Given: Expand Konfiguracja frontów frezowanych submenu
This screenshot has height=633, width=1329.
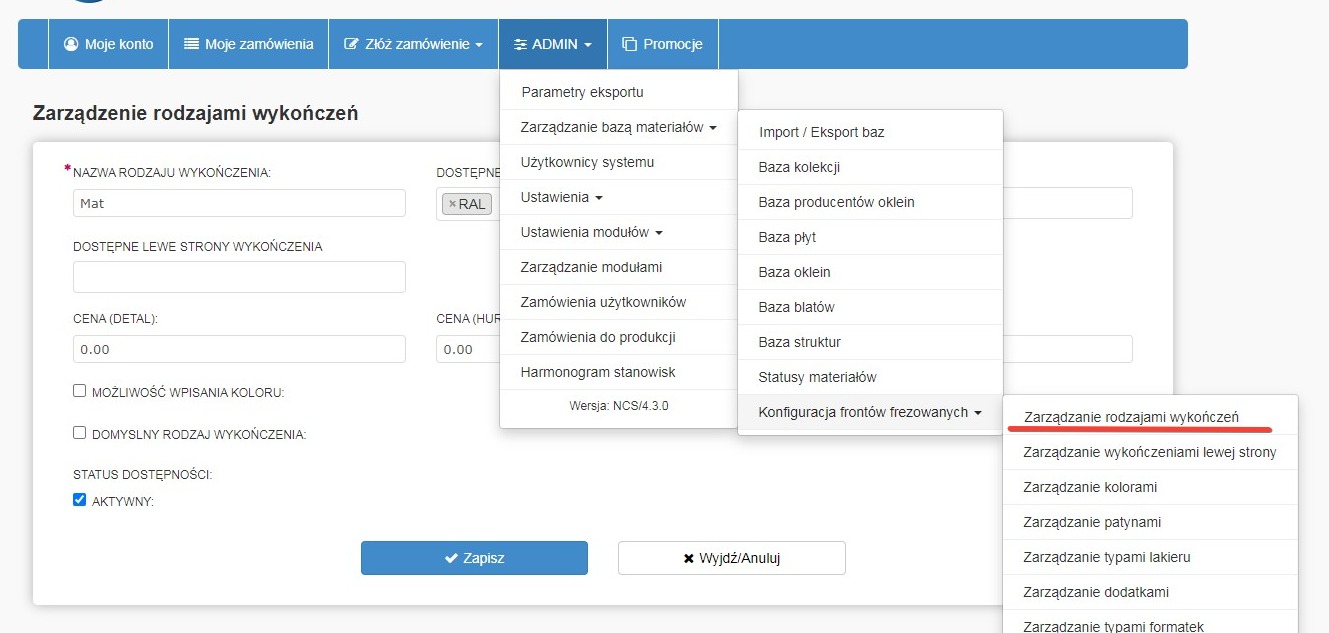Looking at the screenshot, I should click(x=869, y=412).
